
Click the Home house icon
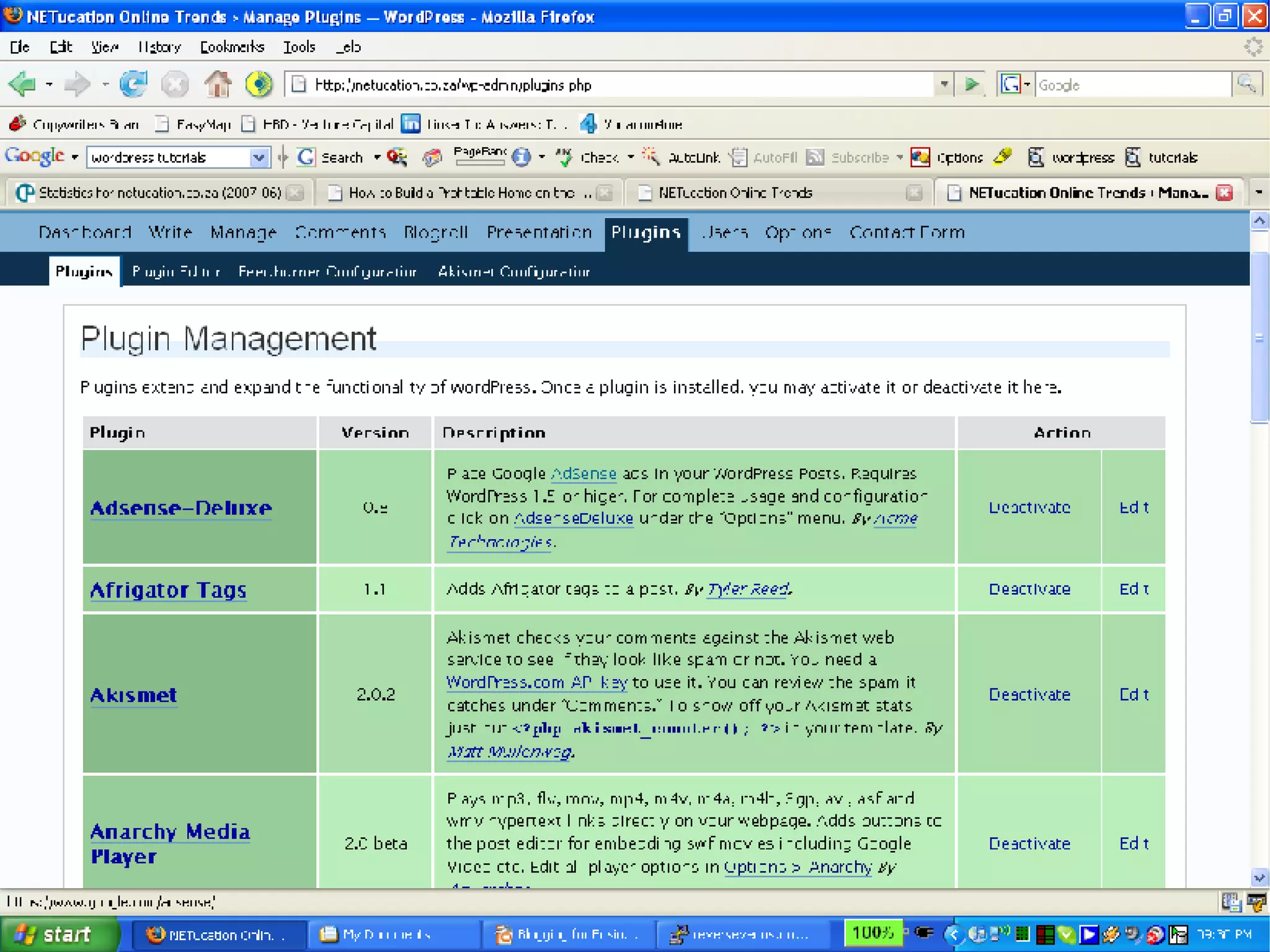tap(218, 84)
